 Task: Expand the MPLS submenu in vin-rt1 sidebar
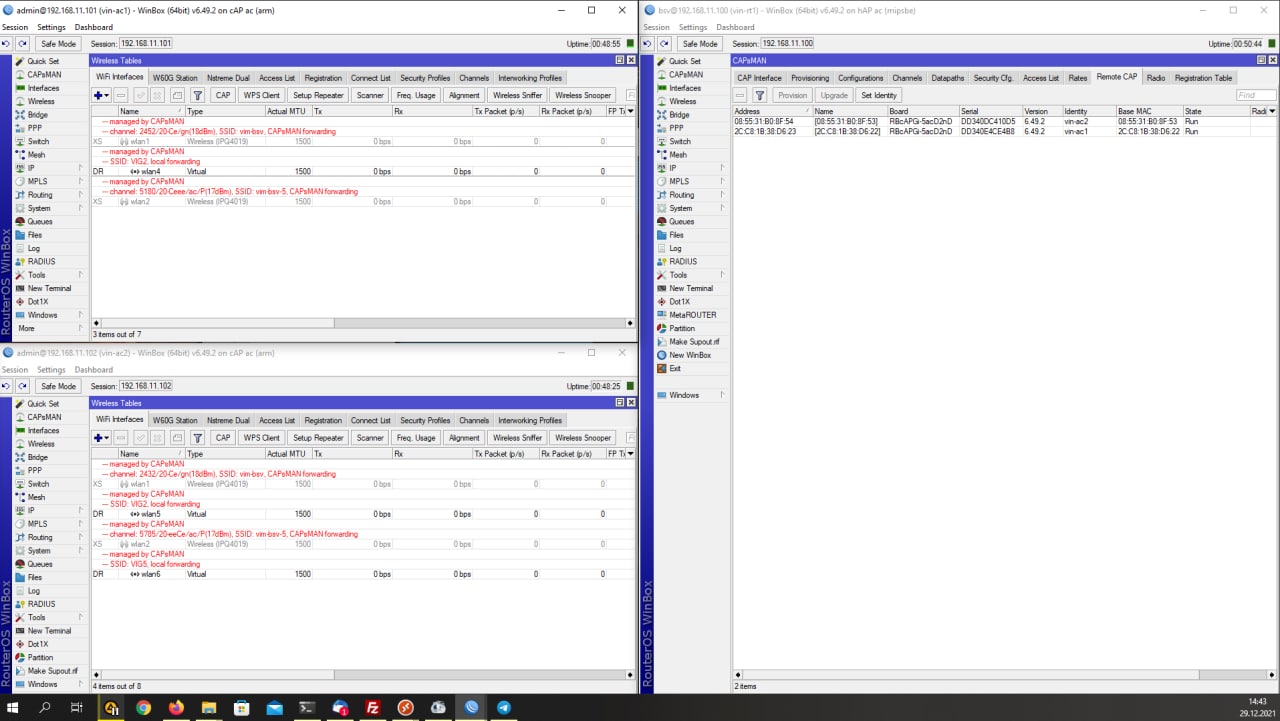pos(722,181)
